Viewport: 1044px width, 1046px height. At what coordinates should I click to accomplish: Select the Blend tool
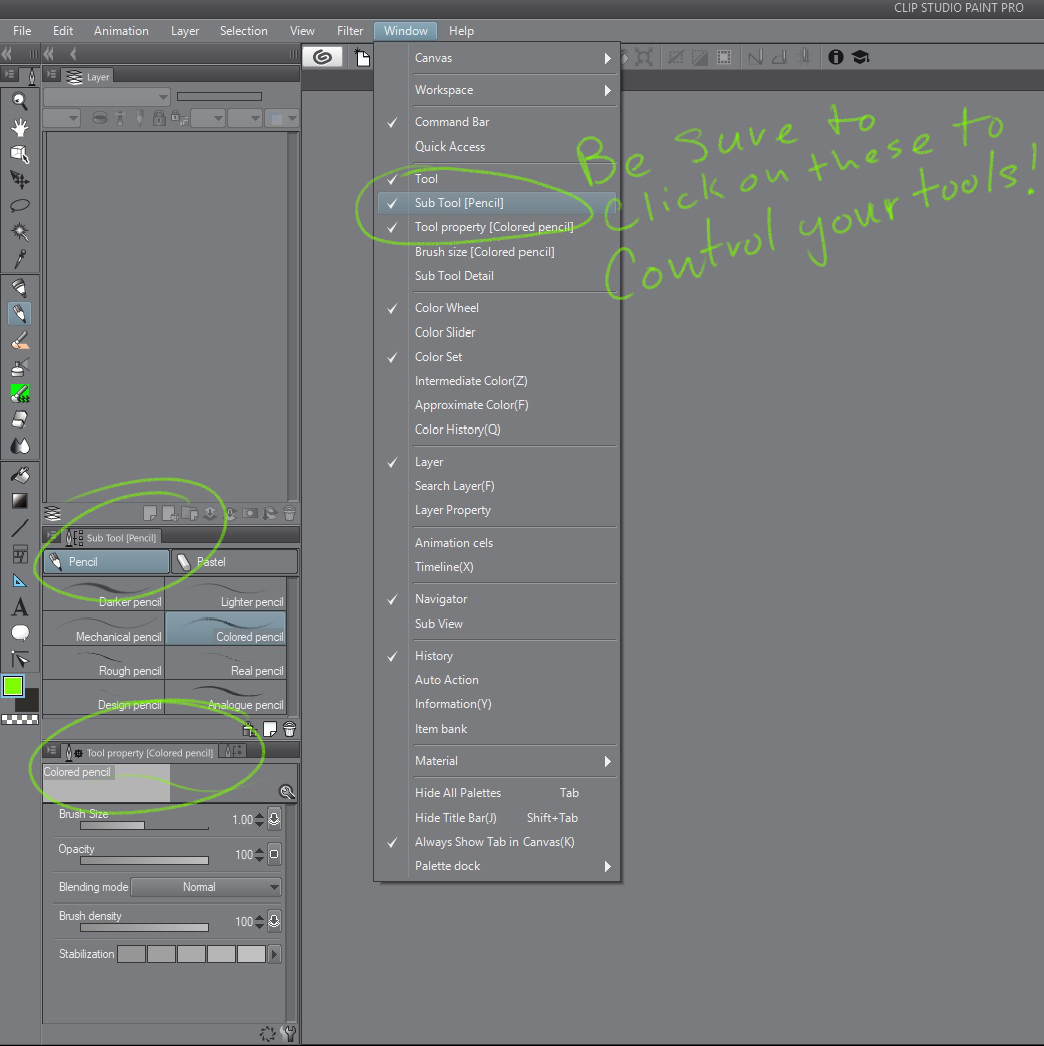19,446
